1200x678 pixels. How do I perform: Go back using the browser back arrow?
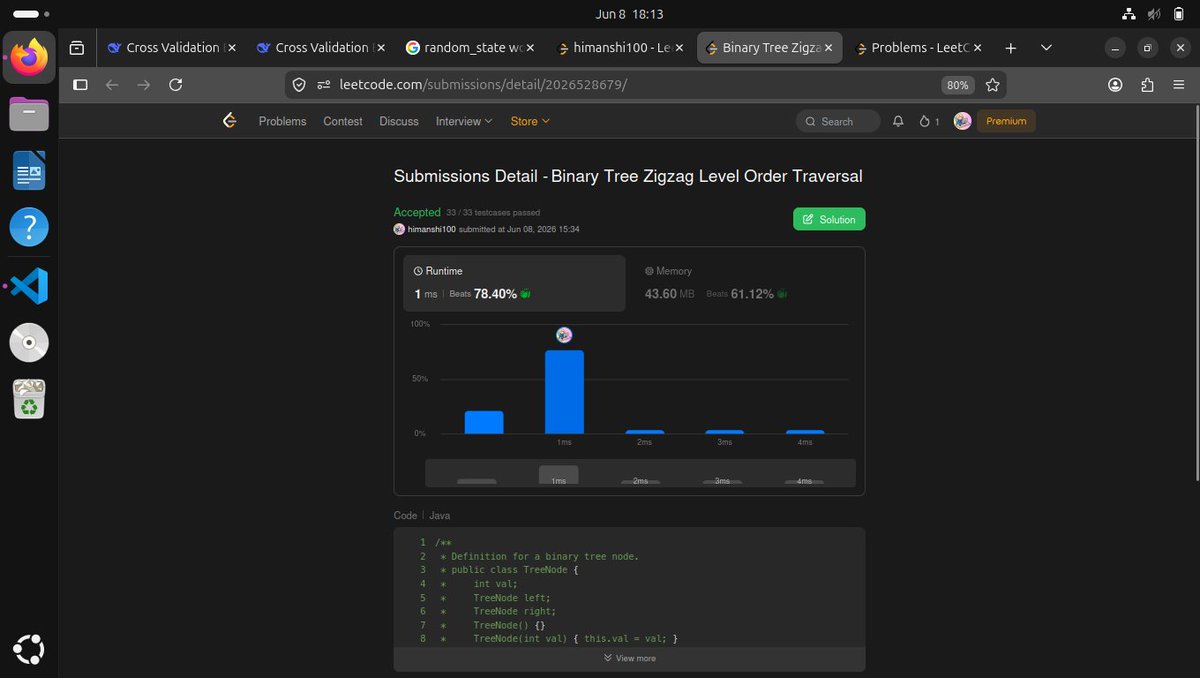112,85
